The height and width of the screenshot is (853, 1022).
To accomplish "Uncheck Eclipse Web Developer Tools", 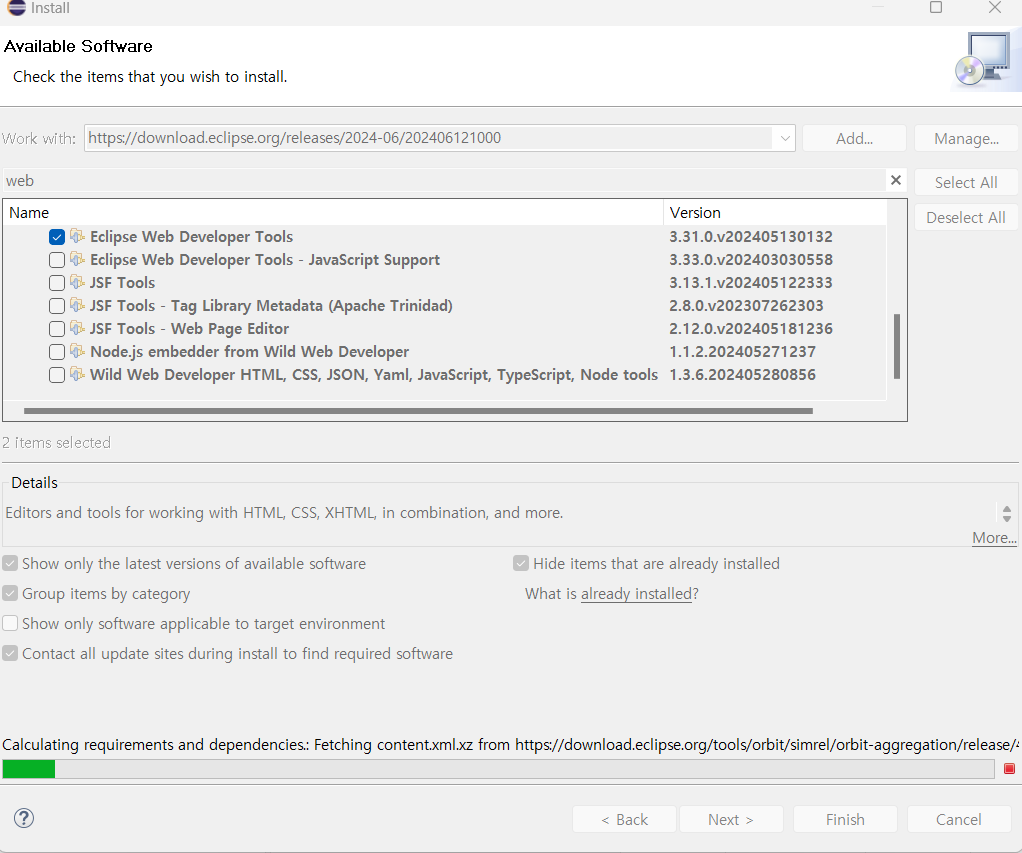I will [57, 237].
